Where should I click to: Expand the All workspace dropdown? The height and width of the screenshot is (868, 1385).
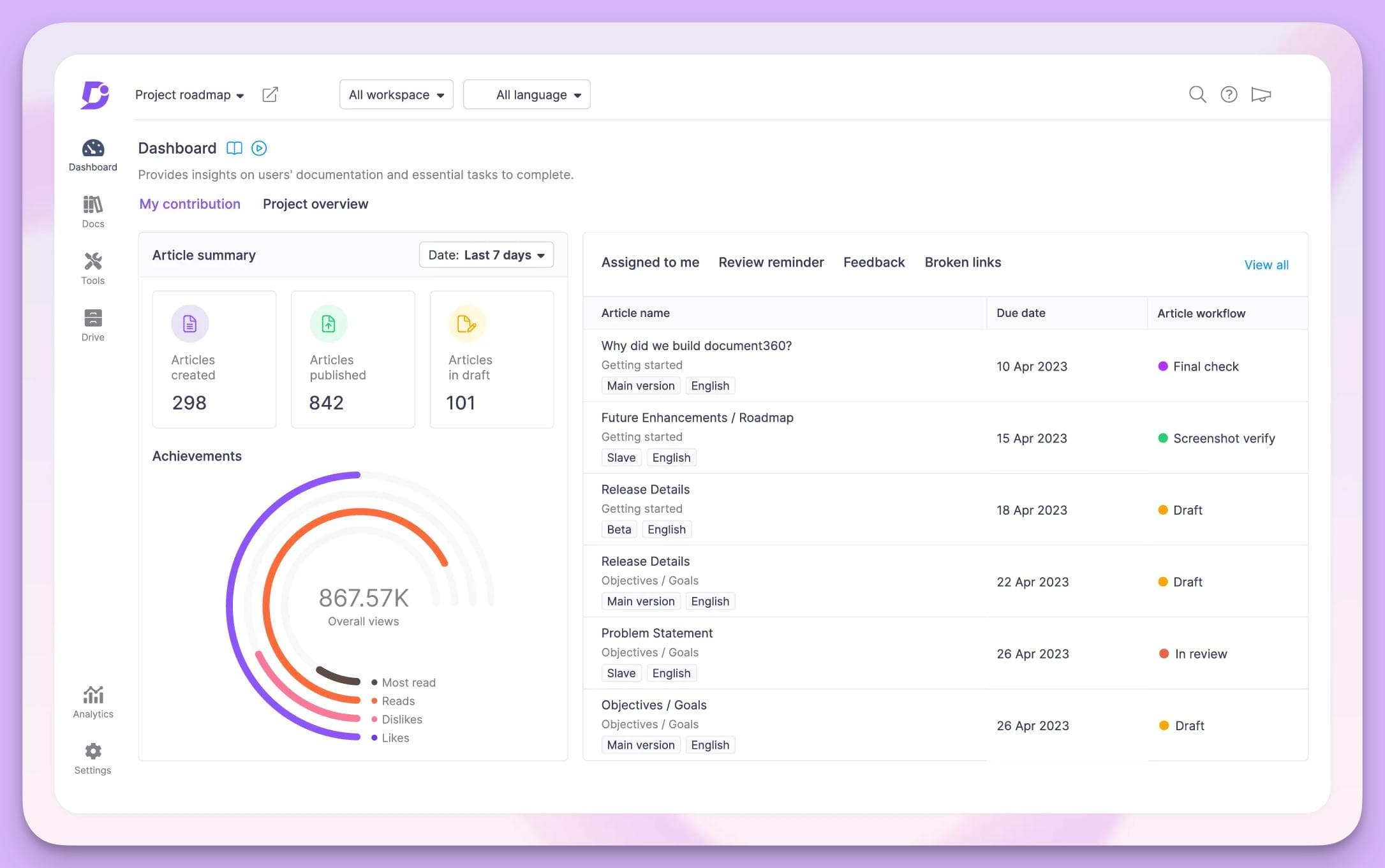point(396,94)
